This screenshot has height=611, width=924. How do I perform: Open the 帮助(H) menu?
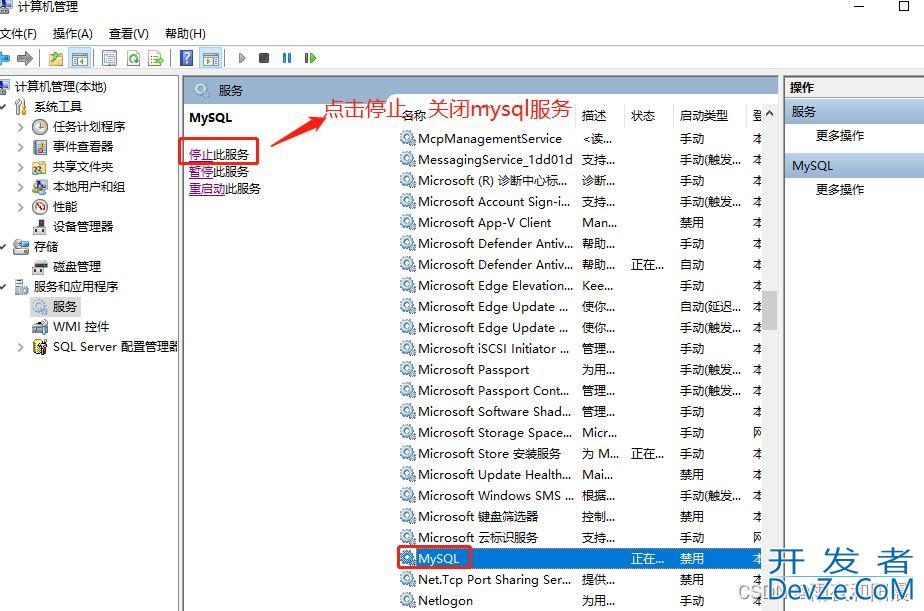point(185,34)
